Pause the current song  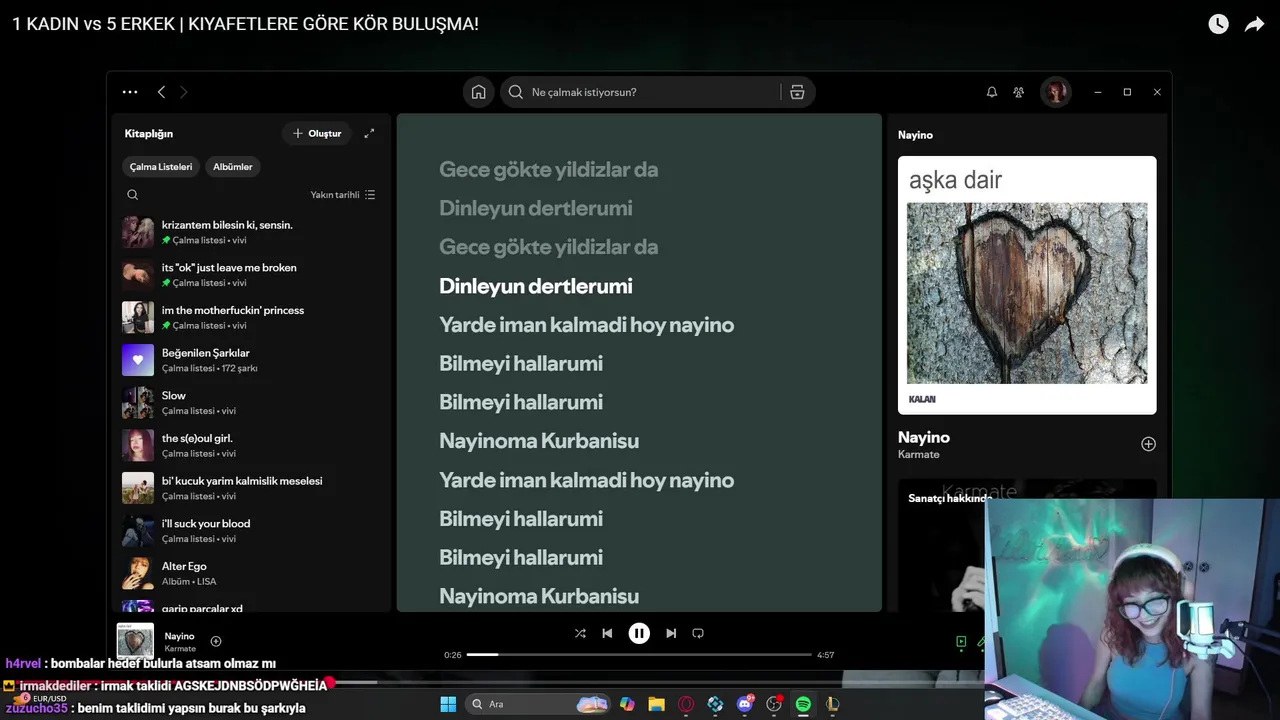click(639, 633)
